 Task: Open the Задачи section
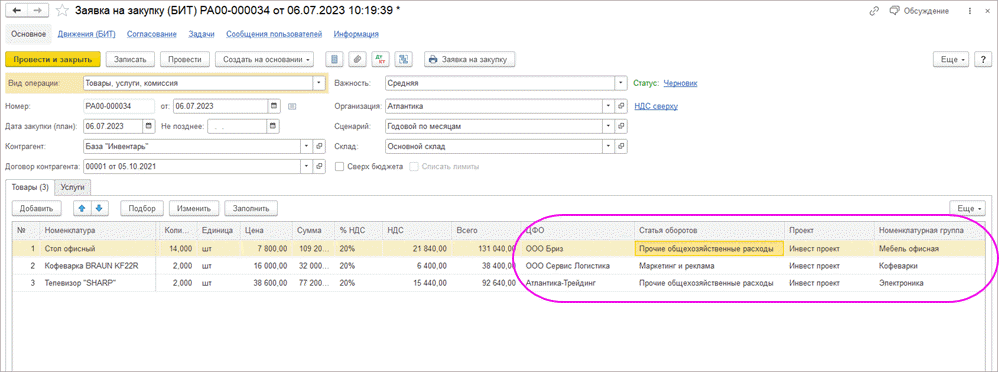pyautogui.click(x=201, y=34)
